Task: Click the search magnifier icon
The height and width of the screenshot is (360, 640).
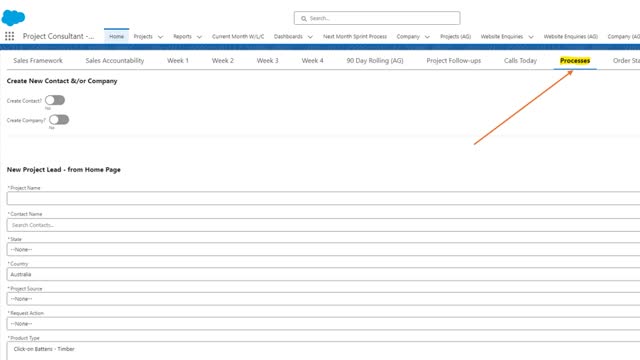Action: tap(304, 18)
